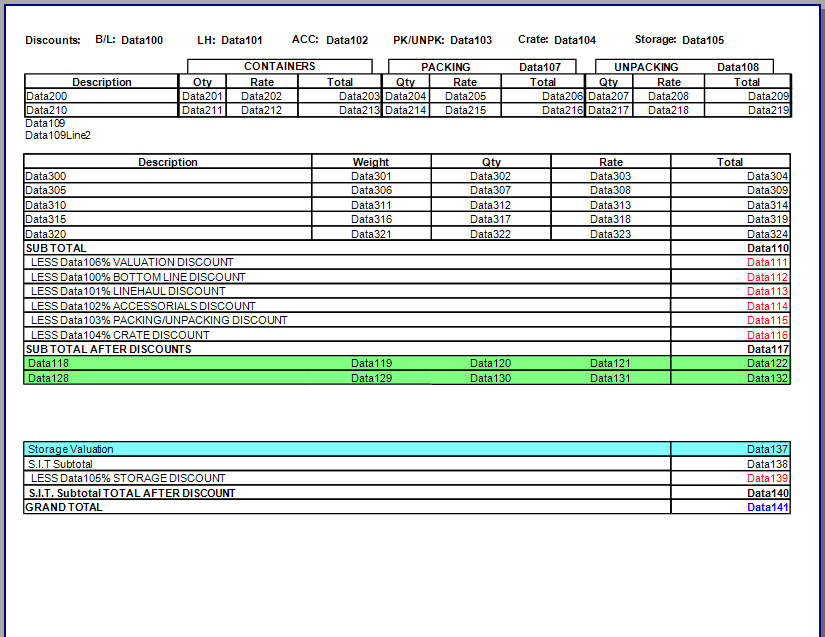Select PK/UNPK discount value Data103
Screen dimensions: 825x637
point(471,40)
